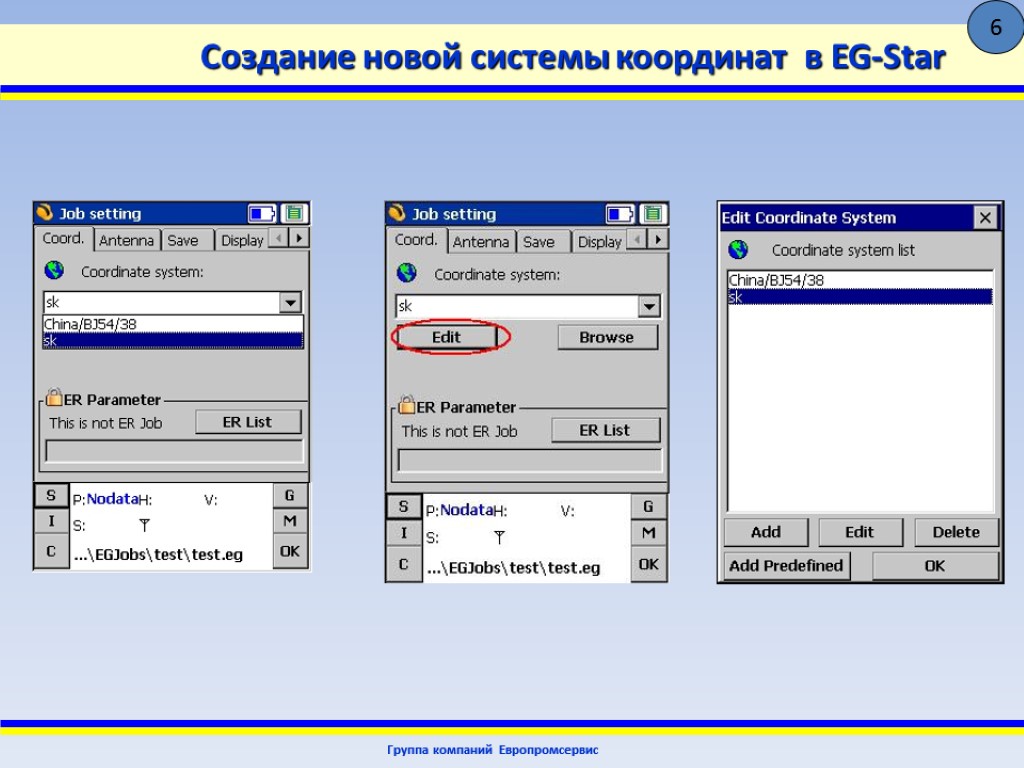1024x768 pixels.
Task: Click globe icon in left Job setting window
Action: pos(54,270)
